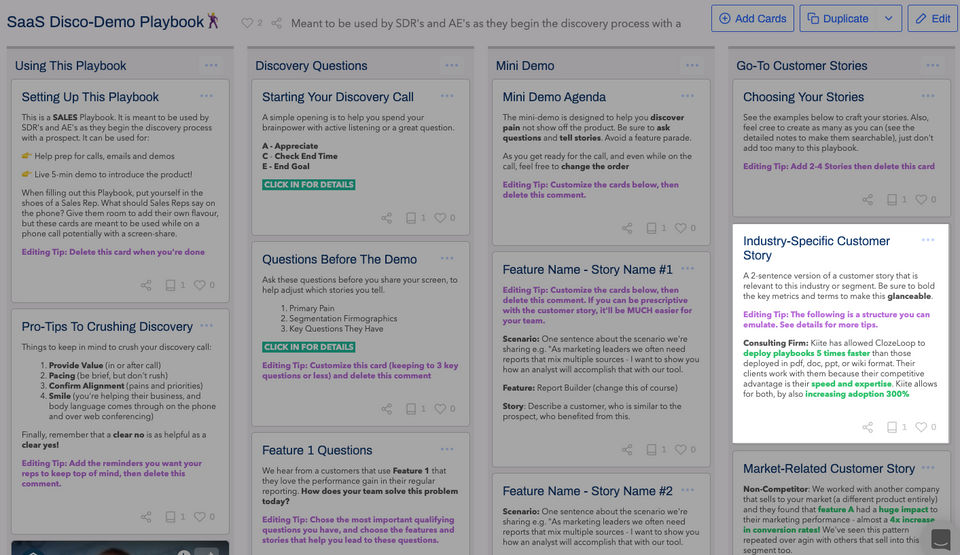The image size is (960, 555).
Task: Click the Go-To Customer Stories column heading
Action: click(801, 66)
